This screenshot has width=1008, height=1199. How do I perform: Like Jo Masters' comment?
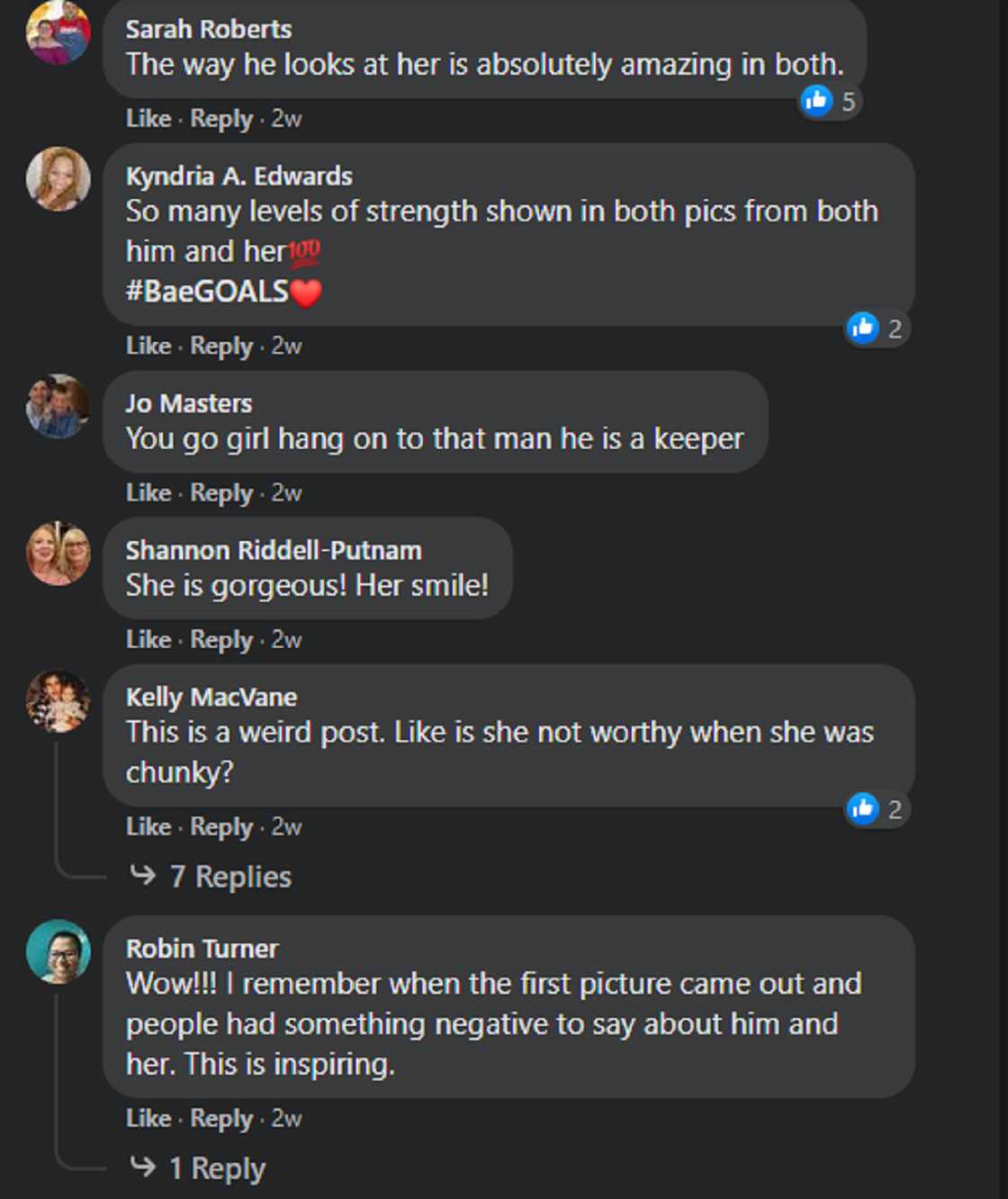[148, 492]
